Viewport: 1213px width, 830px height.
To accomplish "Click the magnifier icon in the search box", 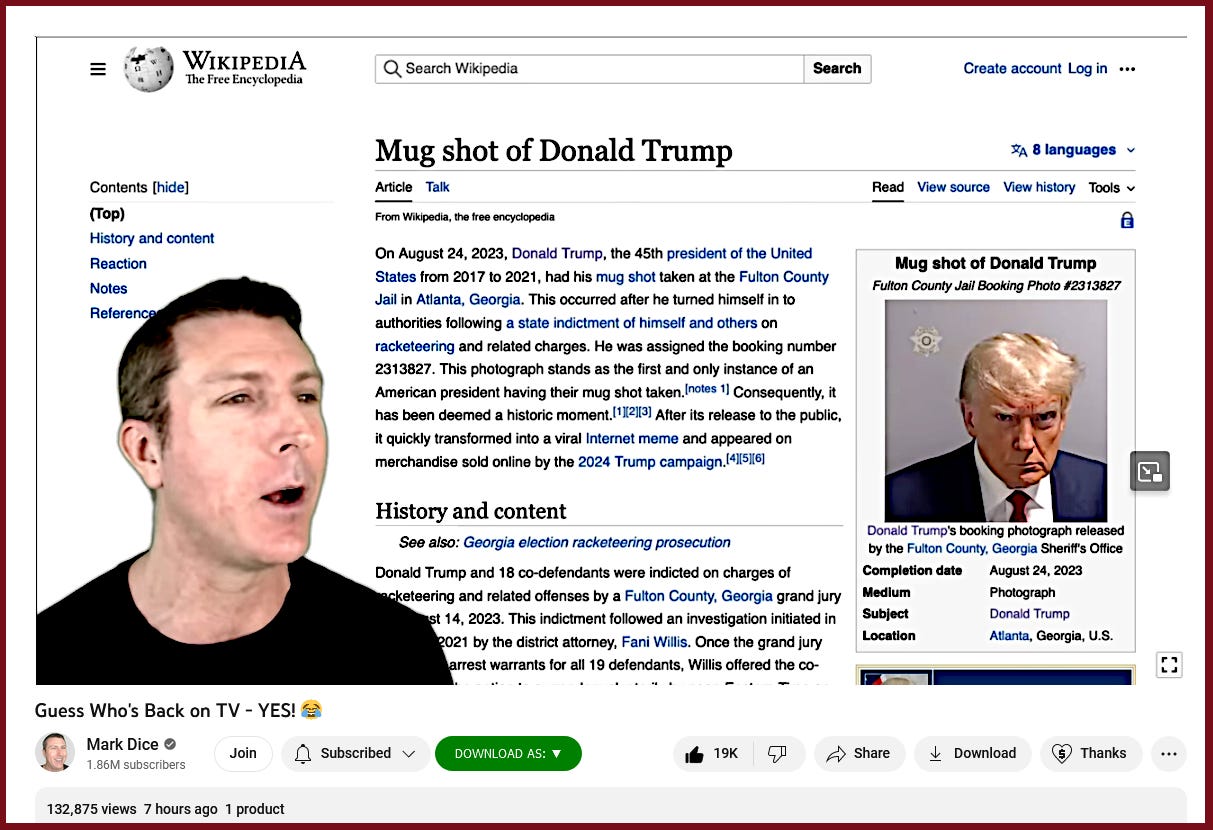I will [392, 69].
